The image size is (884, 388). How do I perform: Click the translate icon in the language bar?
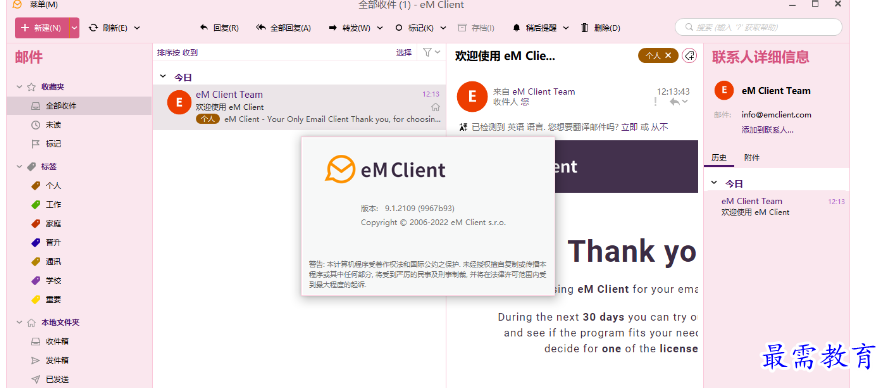[463, 127]
